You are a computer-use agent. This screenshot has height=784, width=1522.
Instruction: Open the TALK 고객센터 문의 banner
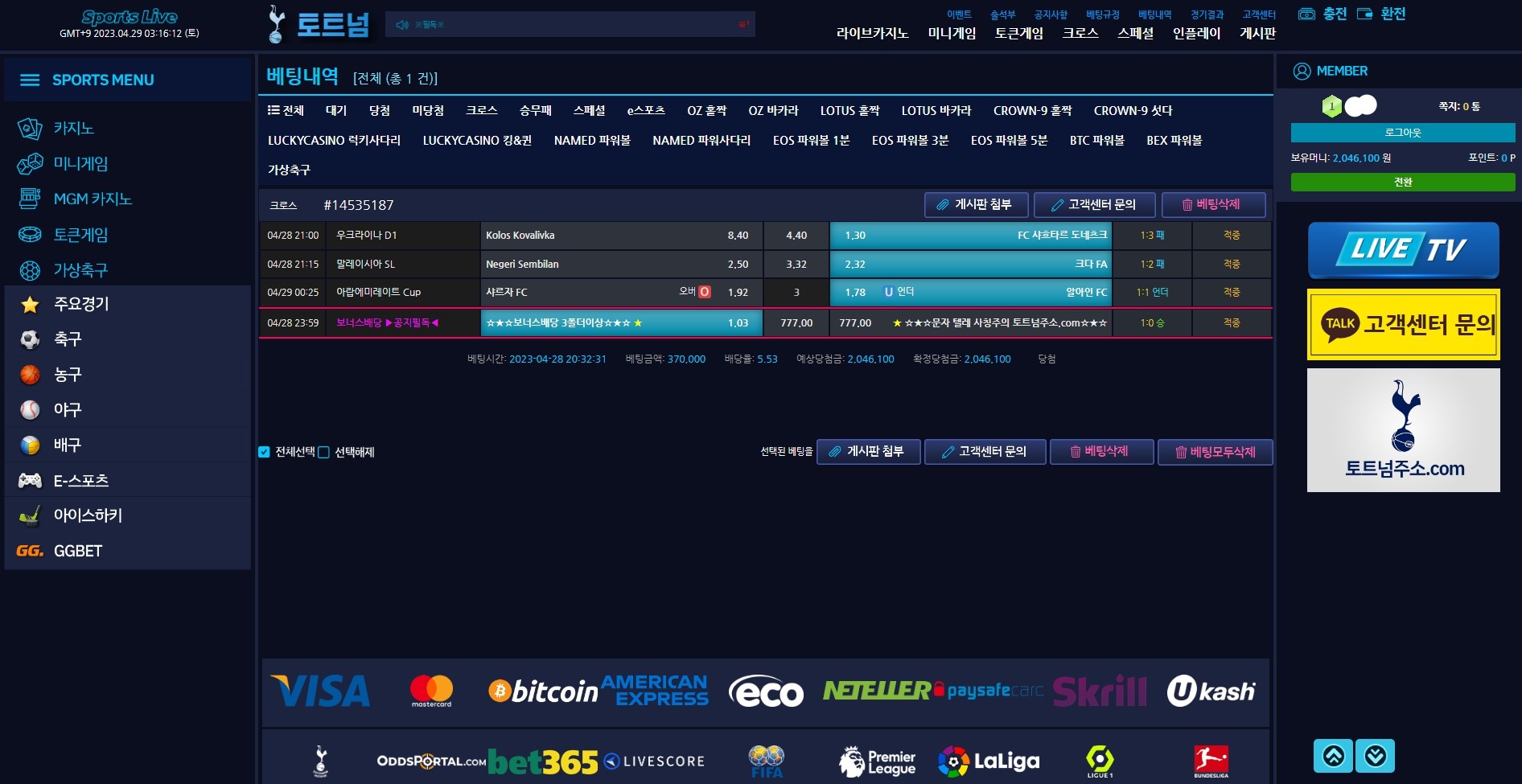tap(1404, 324)
